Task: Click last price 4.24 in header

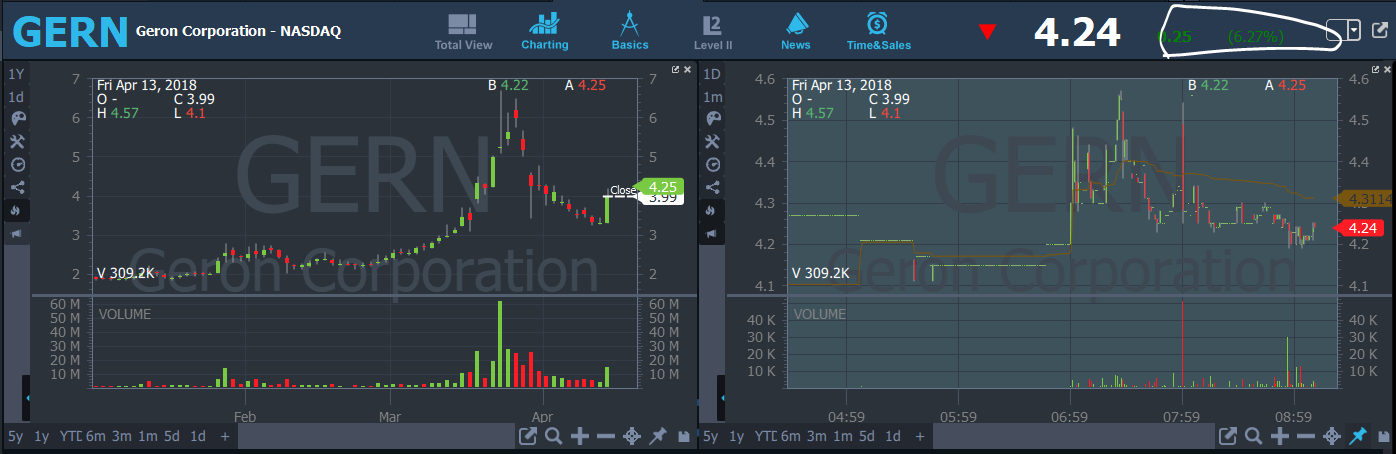Action: click(1076, 32)
